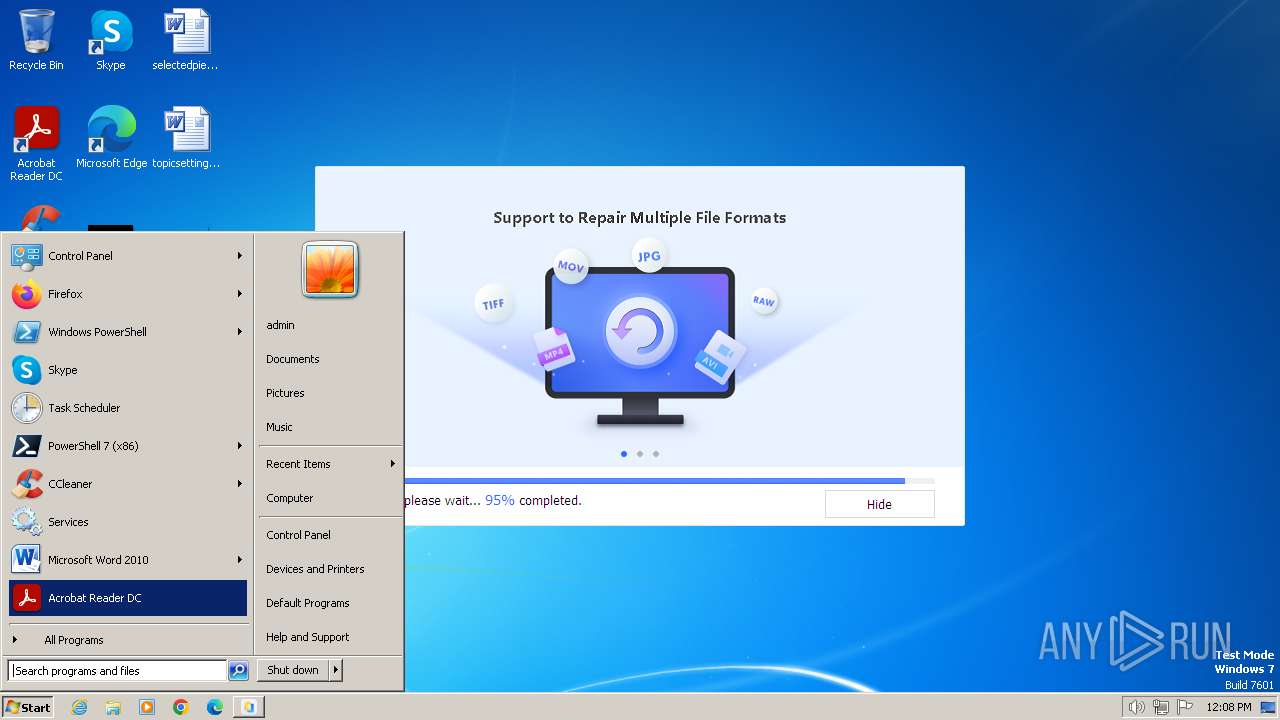Image resolution: width=1280 pixels, height=720 pixels.
Task: Click the volume speaker tray icon
Action: coord(1136,707)
